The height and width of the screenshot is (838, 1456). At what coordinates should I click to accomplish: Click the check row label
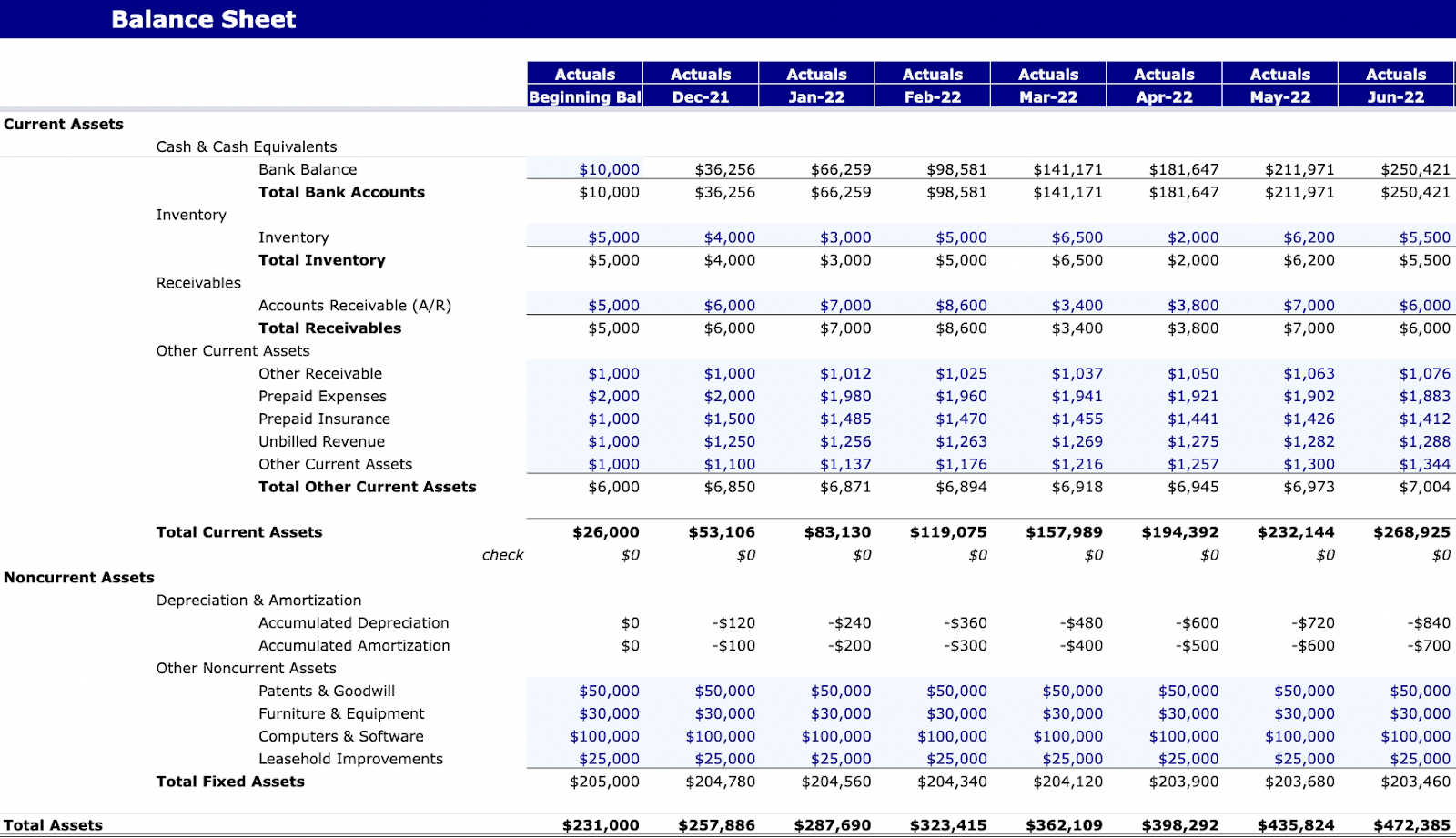click(503, 554)
